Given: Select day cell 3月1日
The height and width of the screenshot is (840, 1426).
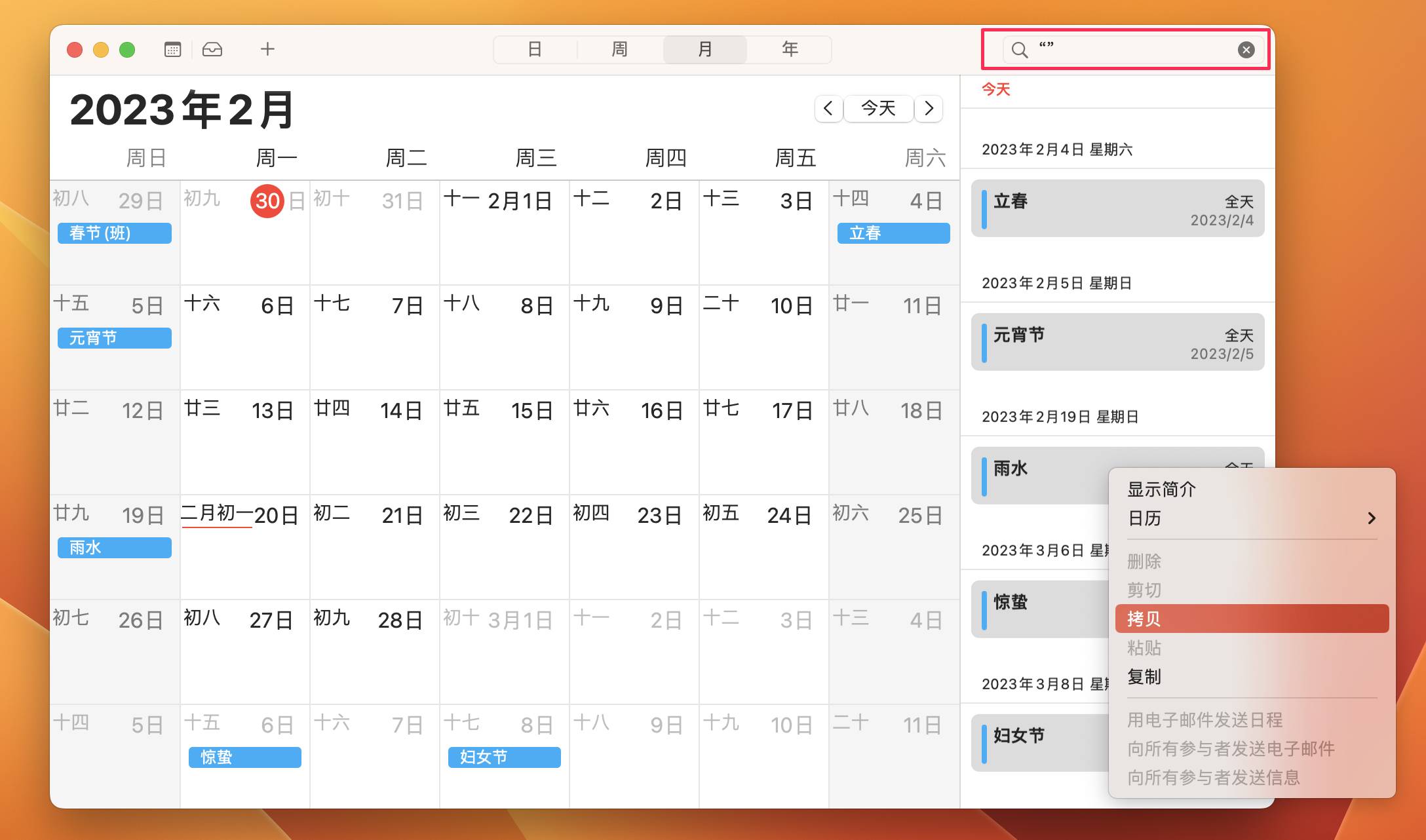Looking at the screenshot, I should (x=505, y=652).
